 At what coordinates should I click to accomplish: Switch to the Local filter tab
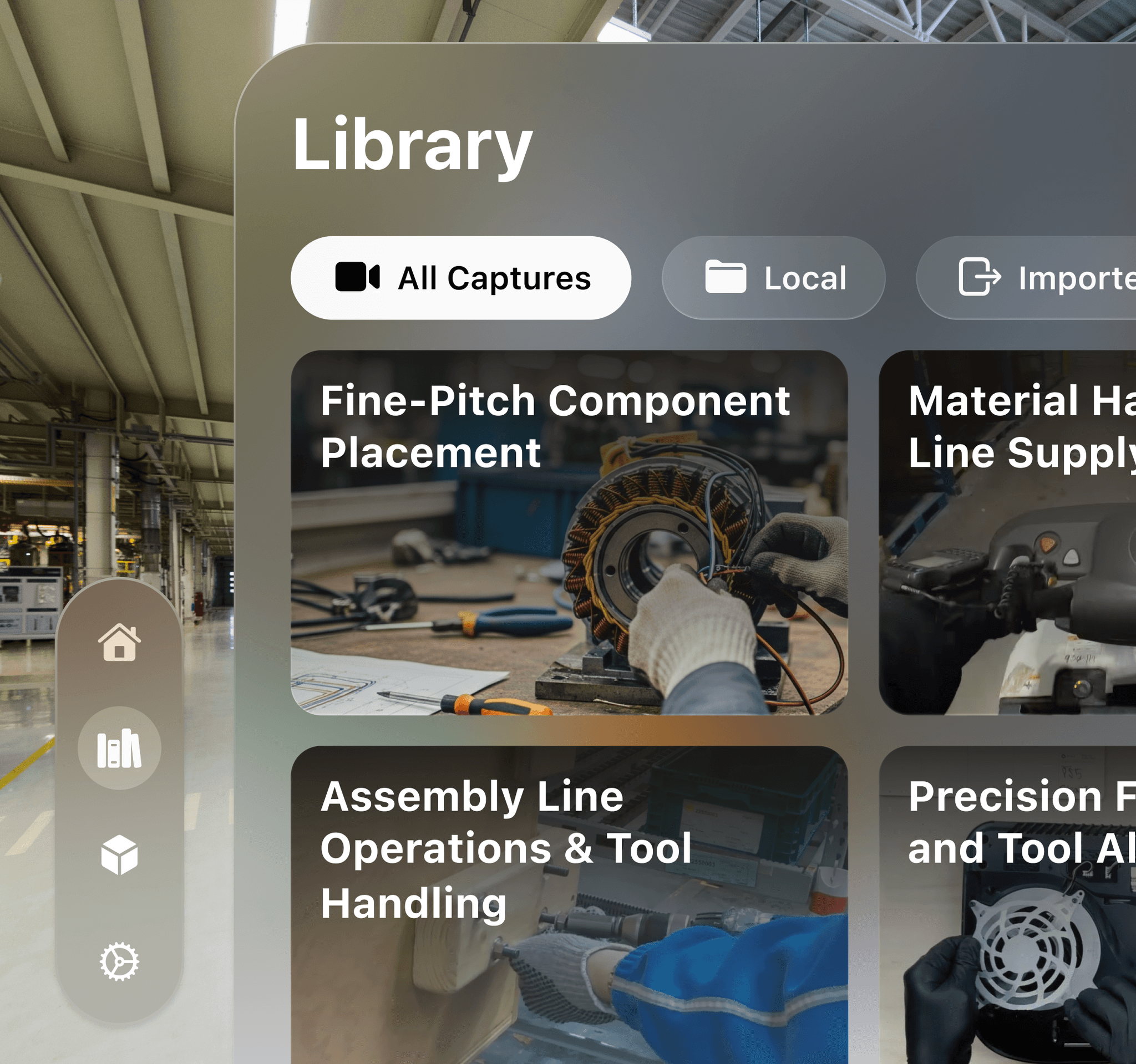pyautogui.click(x=774, y=278)
